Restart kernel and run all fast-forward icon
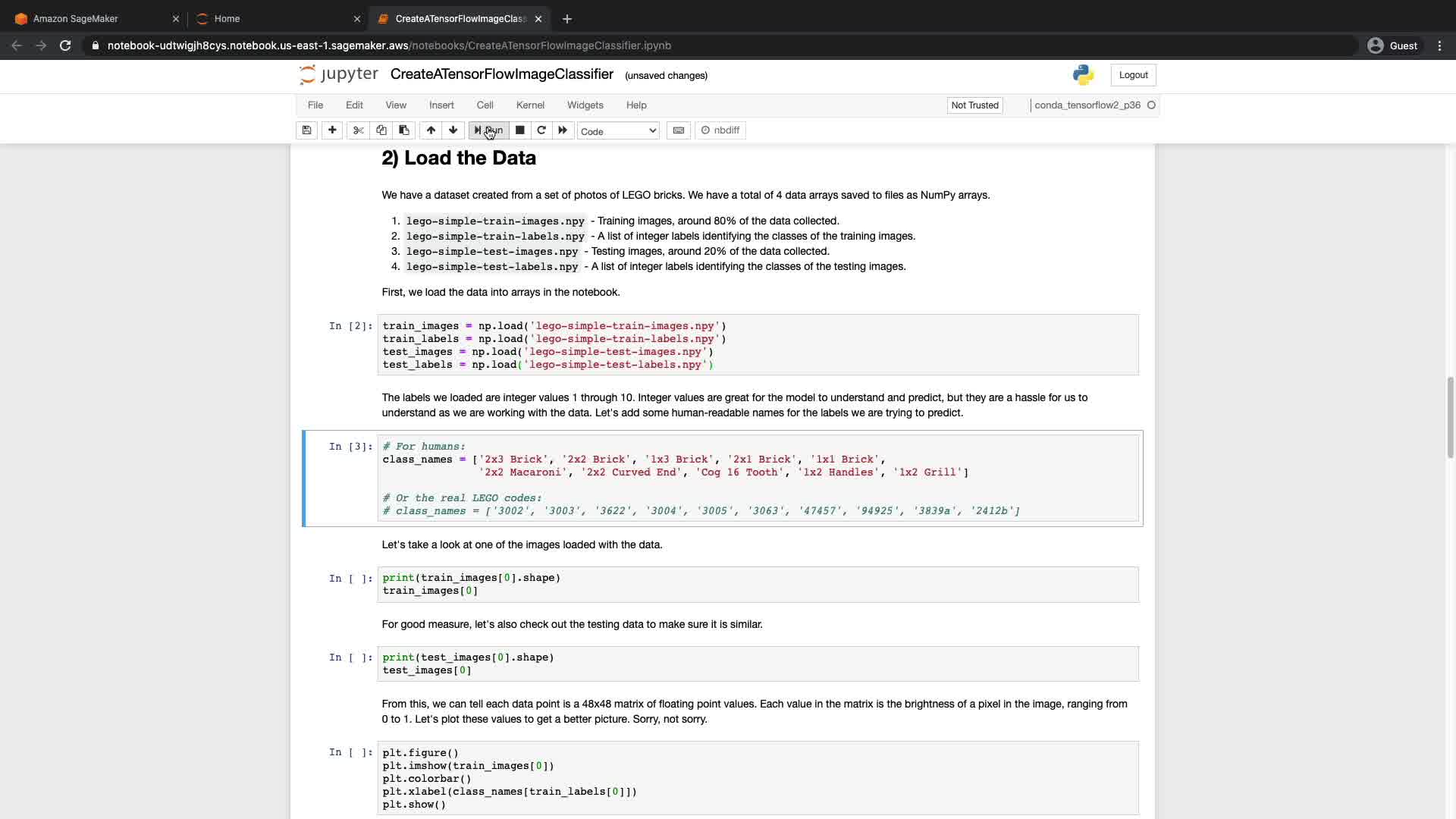 [x=563, y=130]
